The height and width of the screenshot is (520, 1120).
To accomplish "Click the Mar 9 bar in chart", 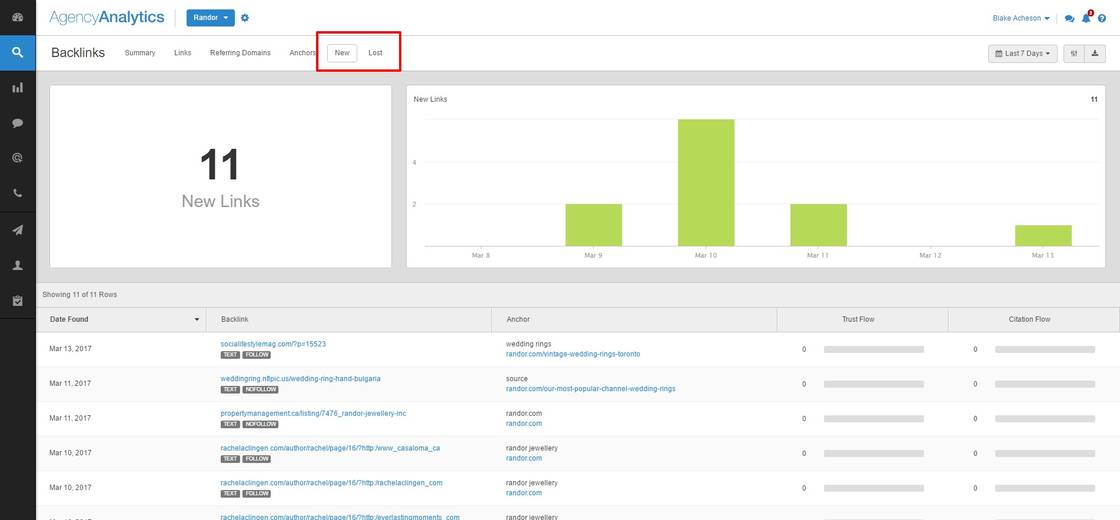I will pyautogui.click(x=594, y=225).
